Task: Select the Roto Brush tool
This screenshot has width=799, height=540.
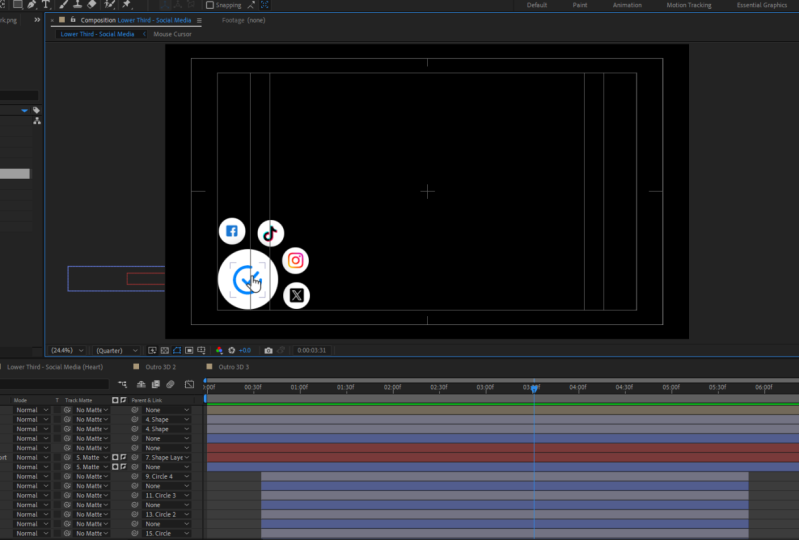Action: 110,5
